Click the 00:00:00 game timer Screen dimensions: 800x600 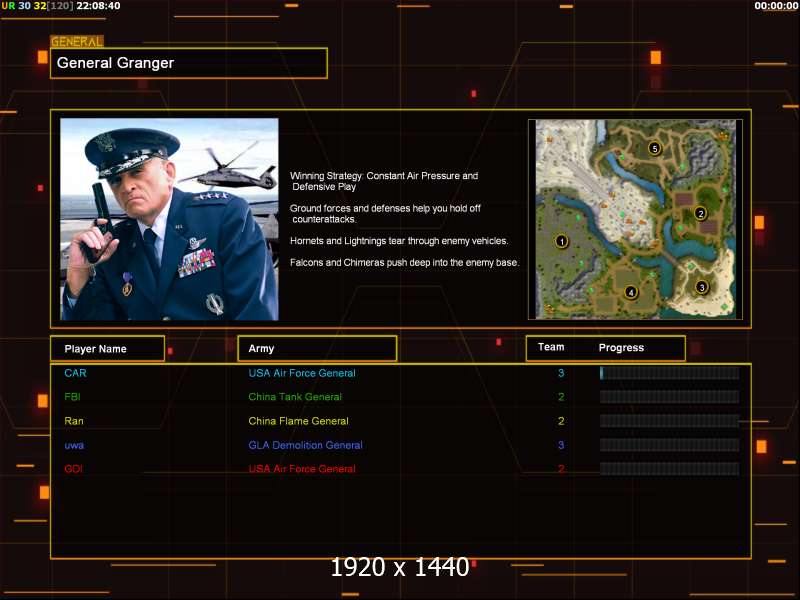click(x=776, y=6)
